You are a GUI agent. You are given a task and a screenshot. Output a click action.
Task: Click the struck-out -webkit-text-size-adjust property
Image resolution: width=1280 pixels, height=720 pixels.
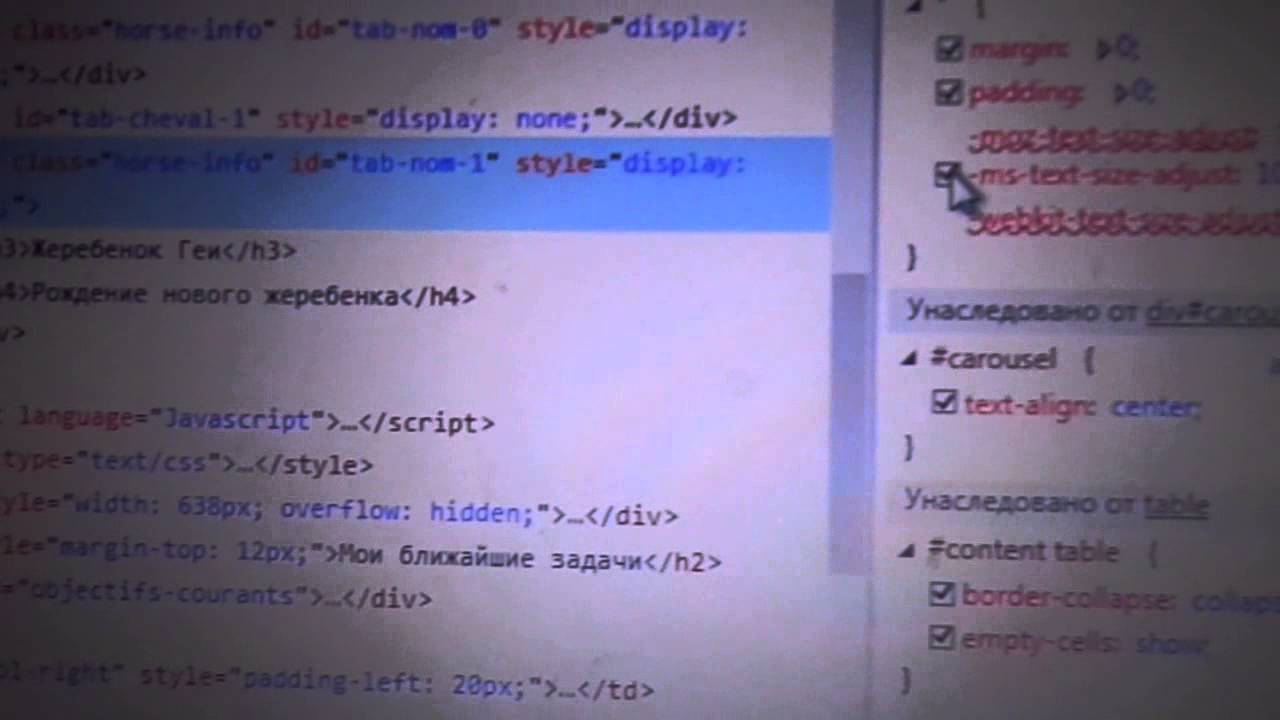[1124, 222]
